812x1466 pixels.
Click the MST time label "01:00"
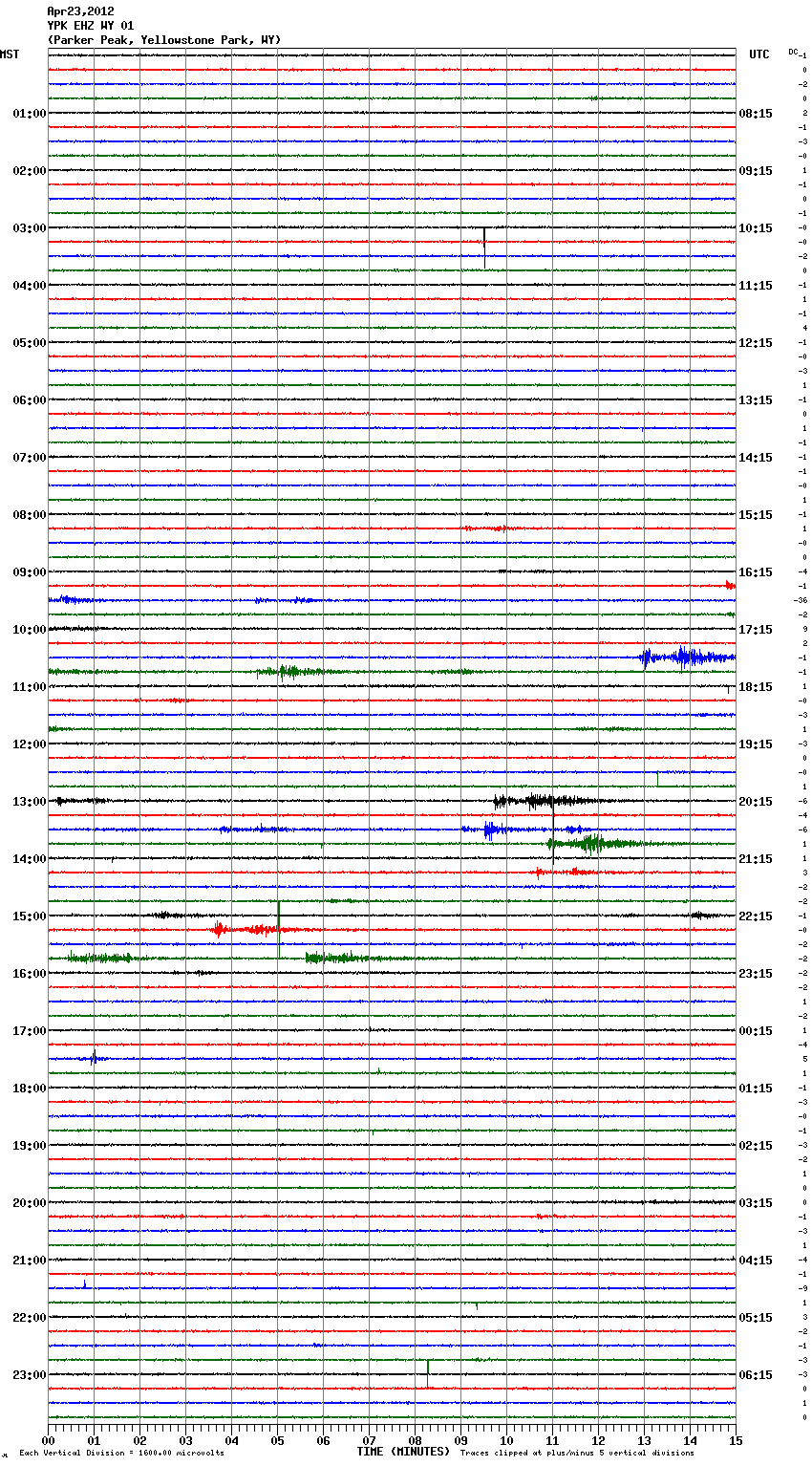pyautogui.click(x=30, y=114)
